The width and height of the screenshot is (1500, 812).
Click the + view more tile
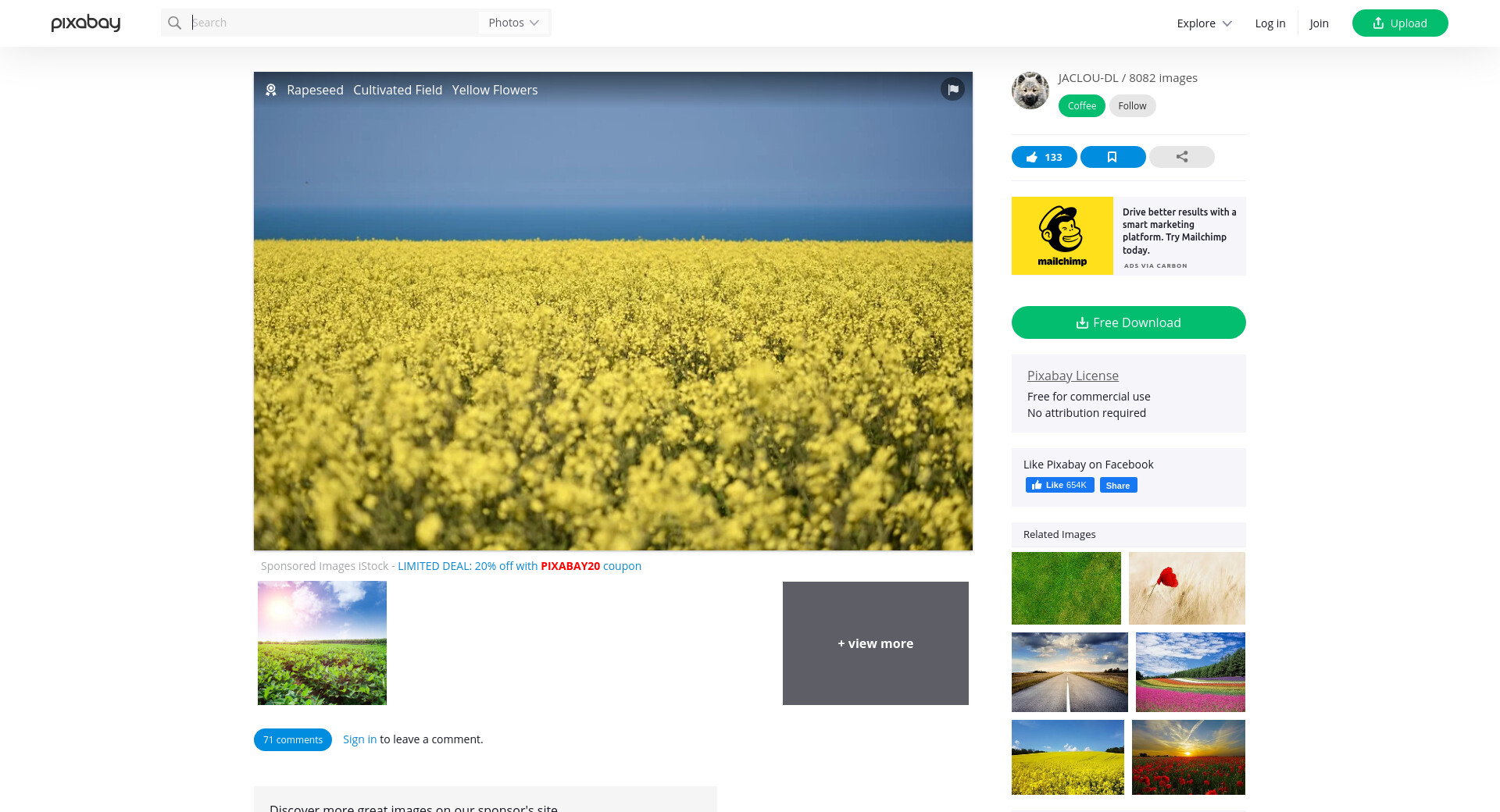click(x=876, y=643)
